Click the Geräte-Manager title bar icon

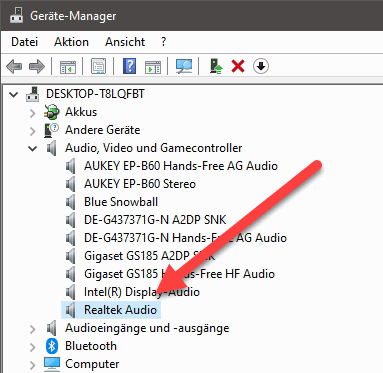click(16, 15)
